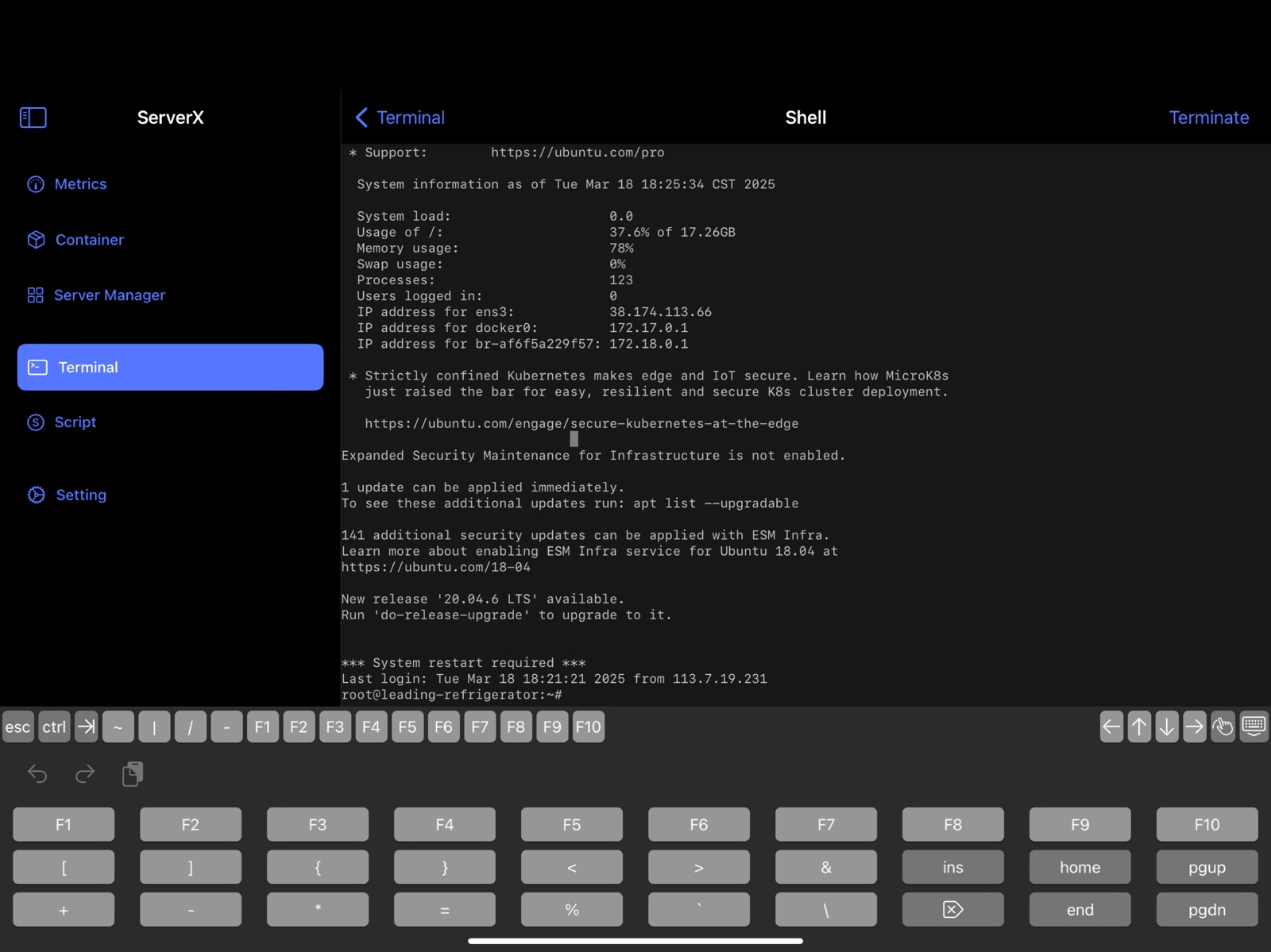Viewport: 1271px width, 952px height.
Task: Insert an ampersand character
Action: pyautogui.click(x=826, y=867)
